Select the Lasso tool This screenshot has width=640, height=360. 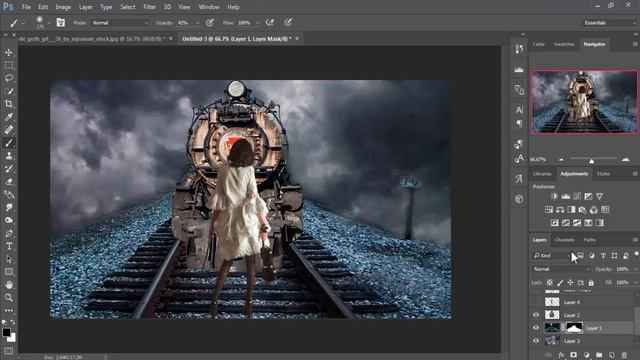(9, 78)
